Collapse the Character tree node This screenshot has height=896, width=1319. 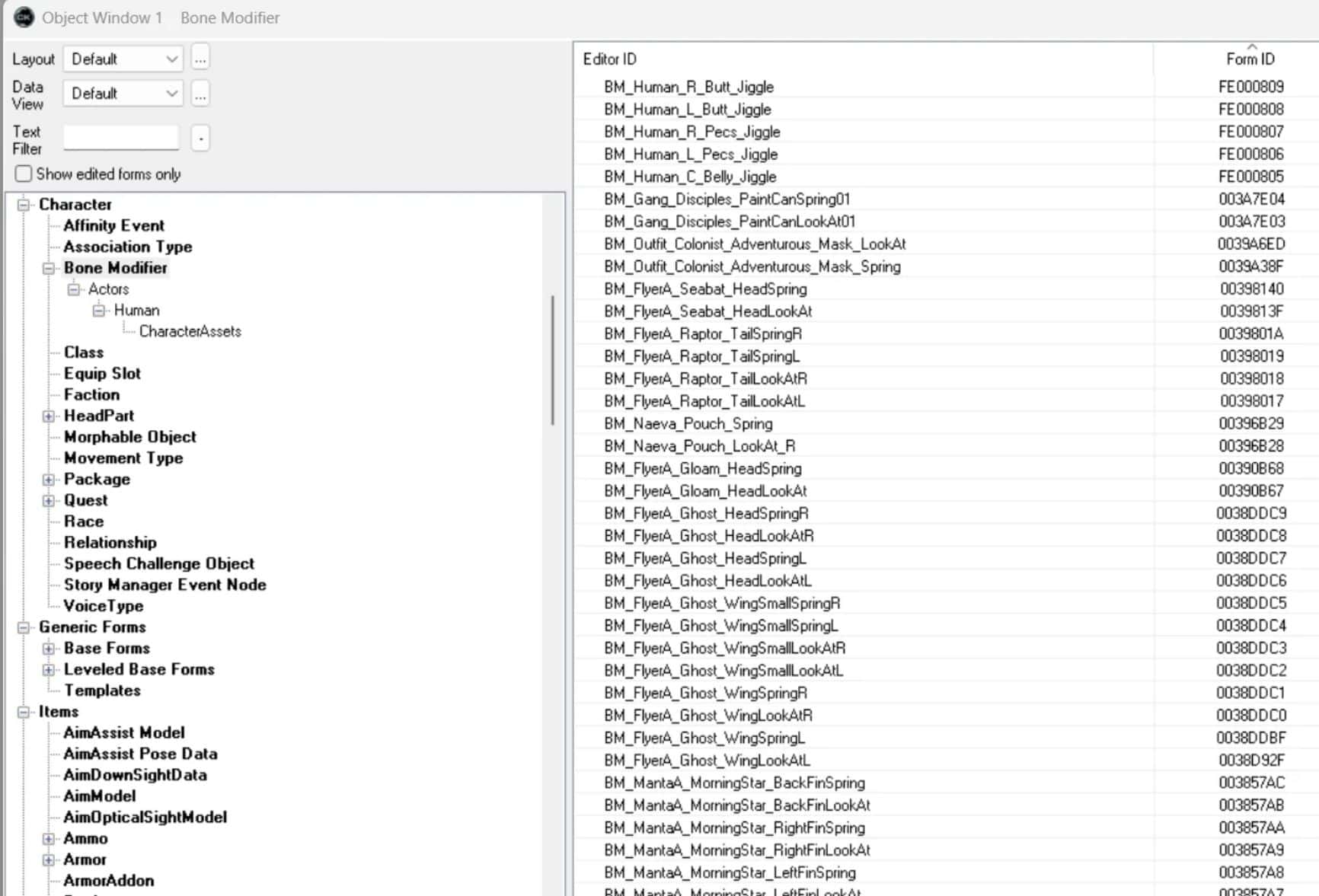point(24,204)
